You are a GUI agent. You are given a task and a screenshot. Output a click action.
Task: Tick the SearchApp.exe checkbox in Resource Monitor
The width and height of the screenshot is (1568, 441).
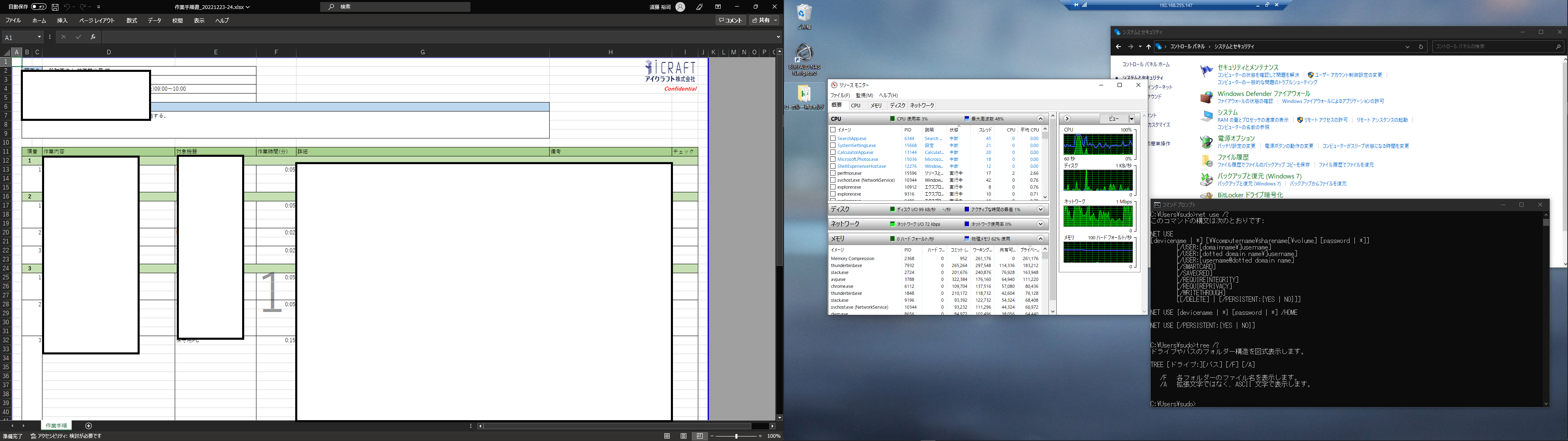pyautogui.click(x=833, y=138)
